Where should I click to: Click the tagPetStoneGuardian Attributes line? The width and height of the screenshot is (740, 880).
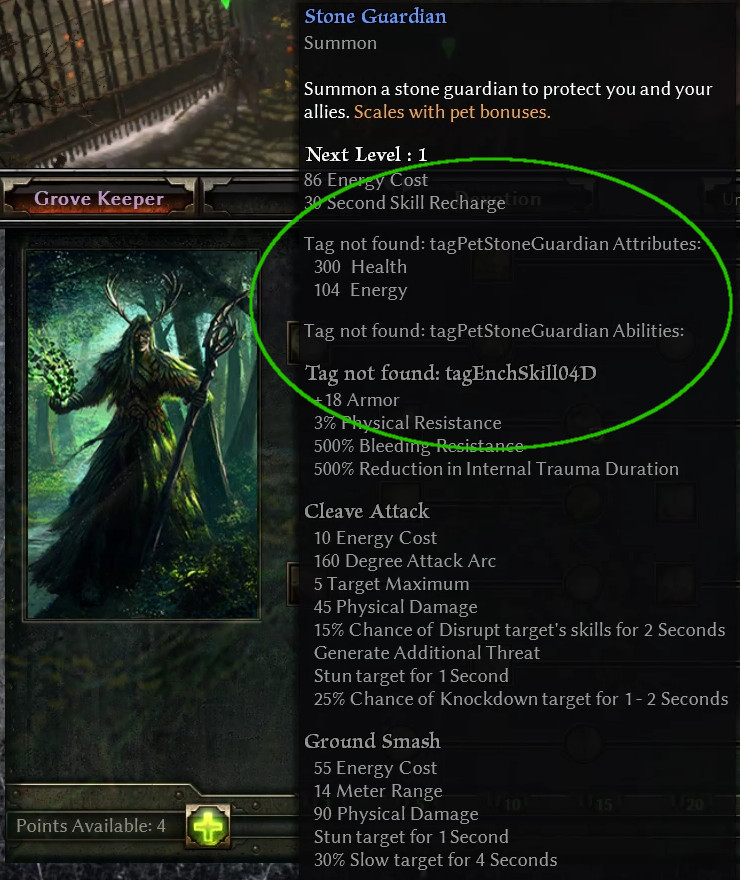tap(503, 244)
